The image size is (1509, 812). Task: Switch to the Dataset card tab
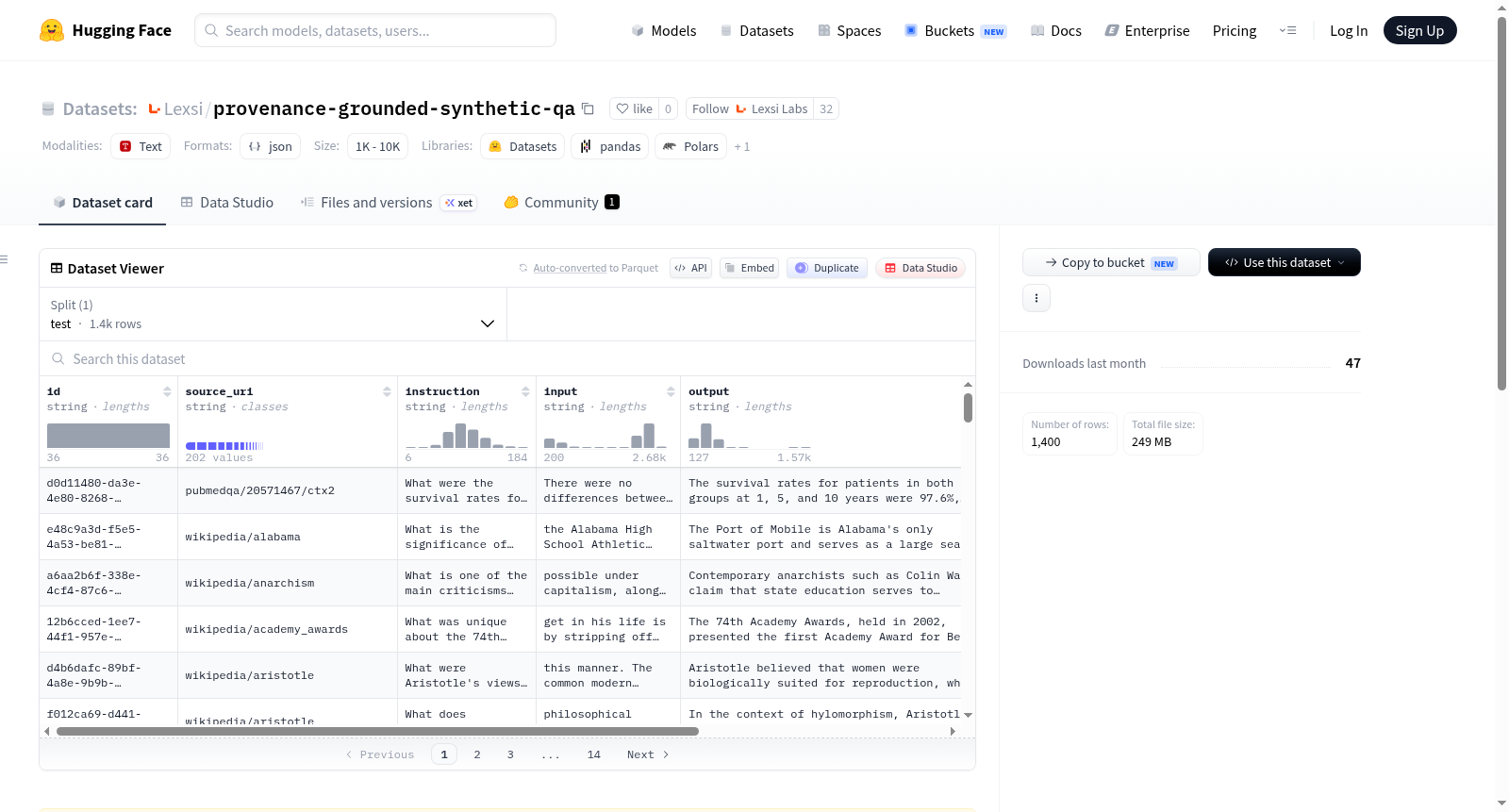[x=103, y=202]
